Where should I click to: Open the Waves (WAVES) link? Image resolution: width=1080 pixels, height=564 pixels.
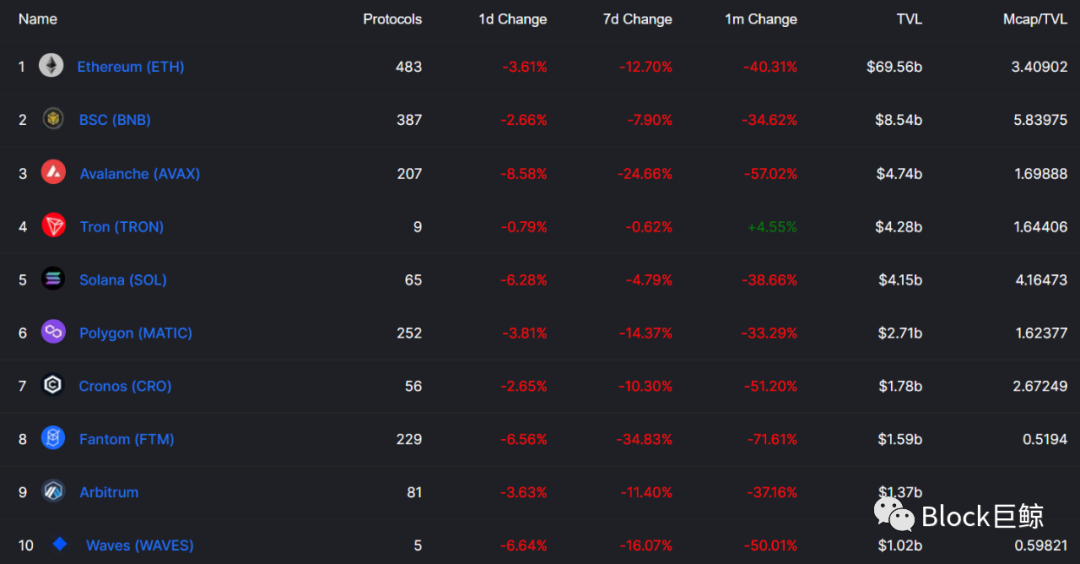tap(140, 545)
